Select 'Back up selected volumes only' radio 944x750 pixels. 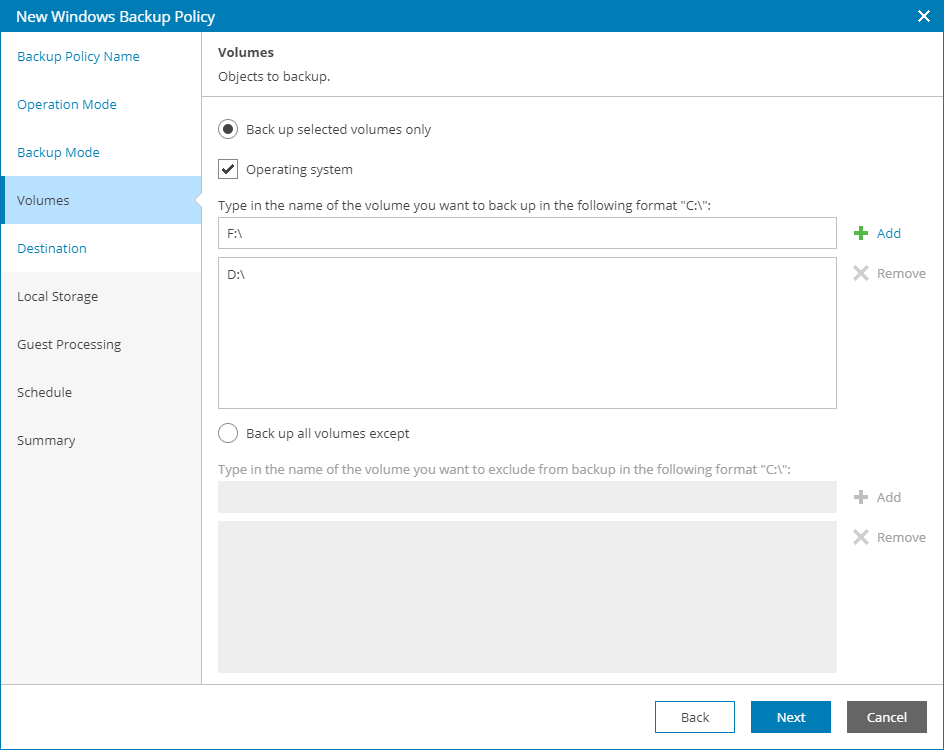[228, 129]
